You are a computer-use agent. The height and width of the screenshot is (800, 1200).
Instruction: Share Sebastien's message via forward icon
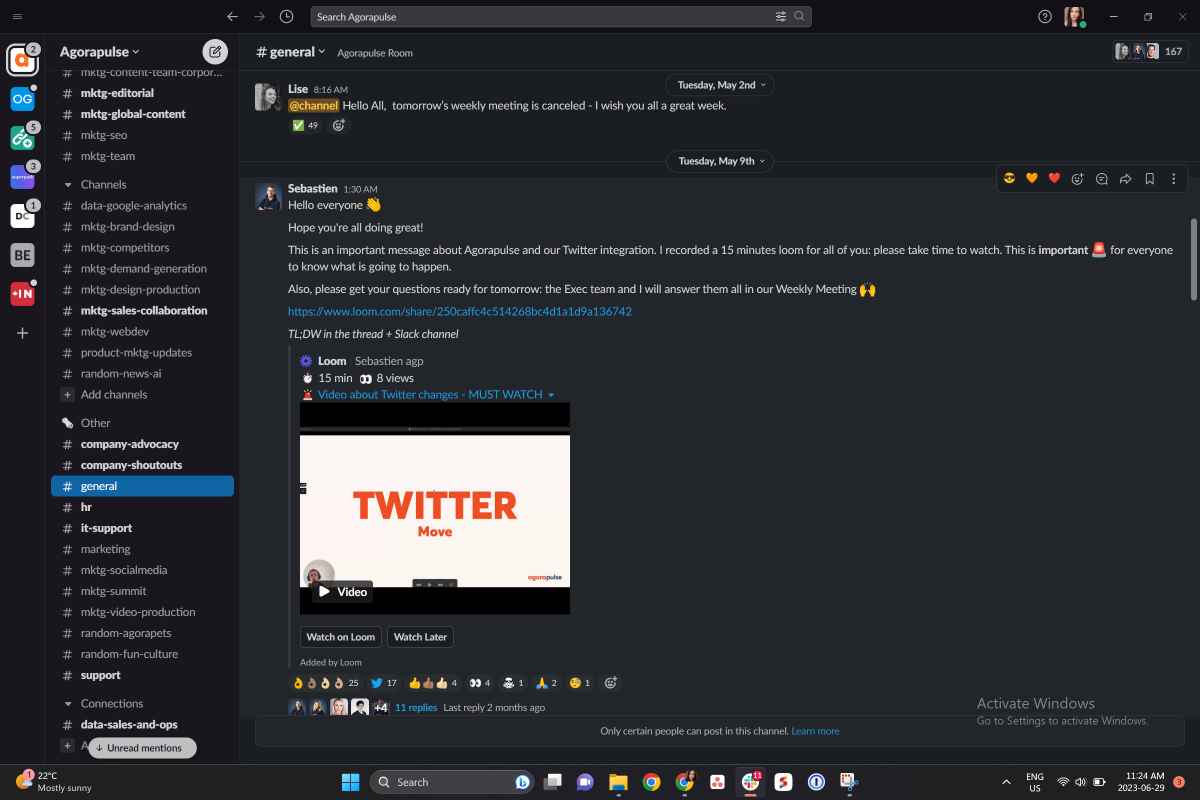click(x=1125, y=179)
